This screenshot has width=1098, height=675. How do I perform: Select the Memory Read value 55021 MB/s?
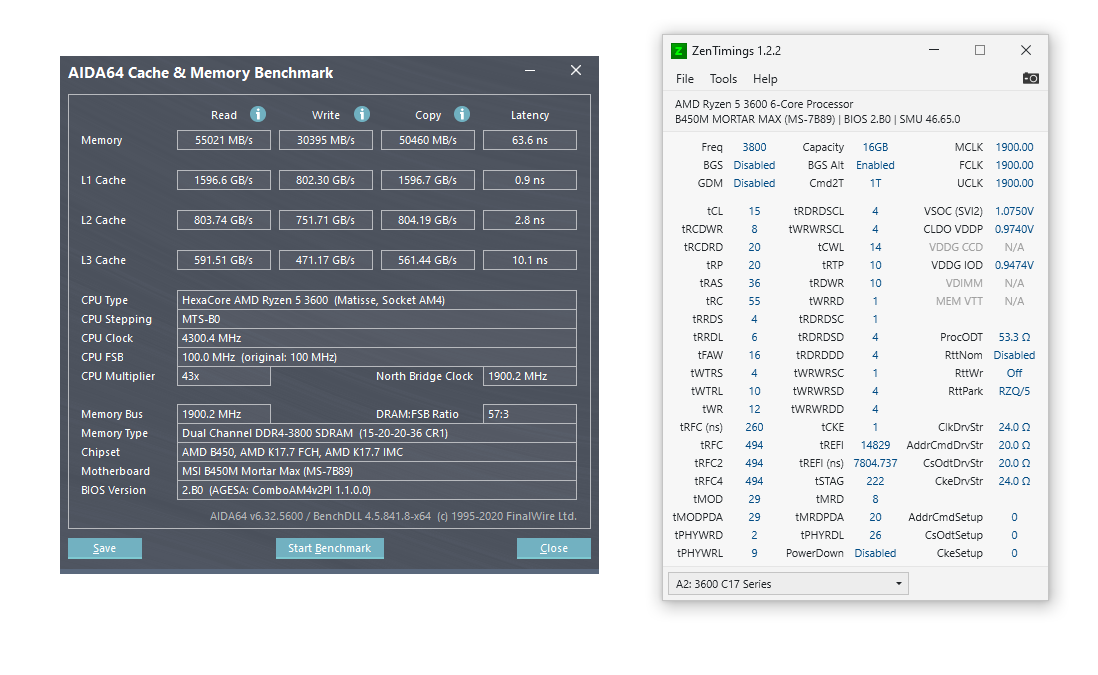(x=224, y=140)
